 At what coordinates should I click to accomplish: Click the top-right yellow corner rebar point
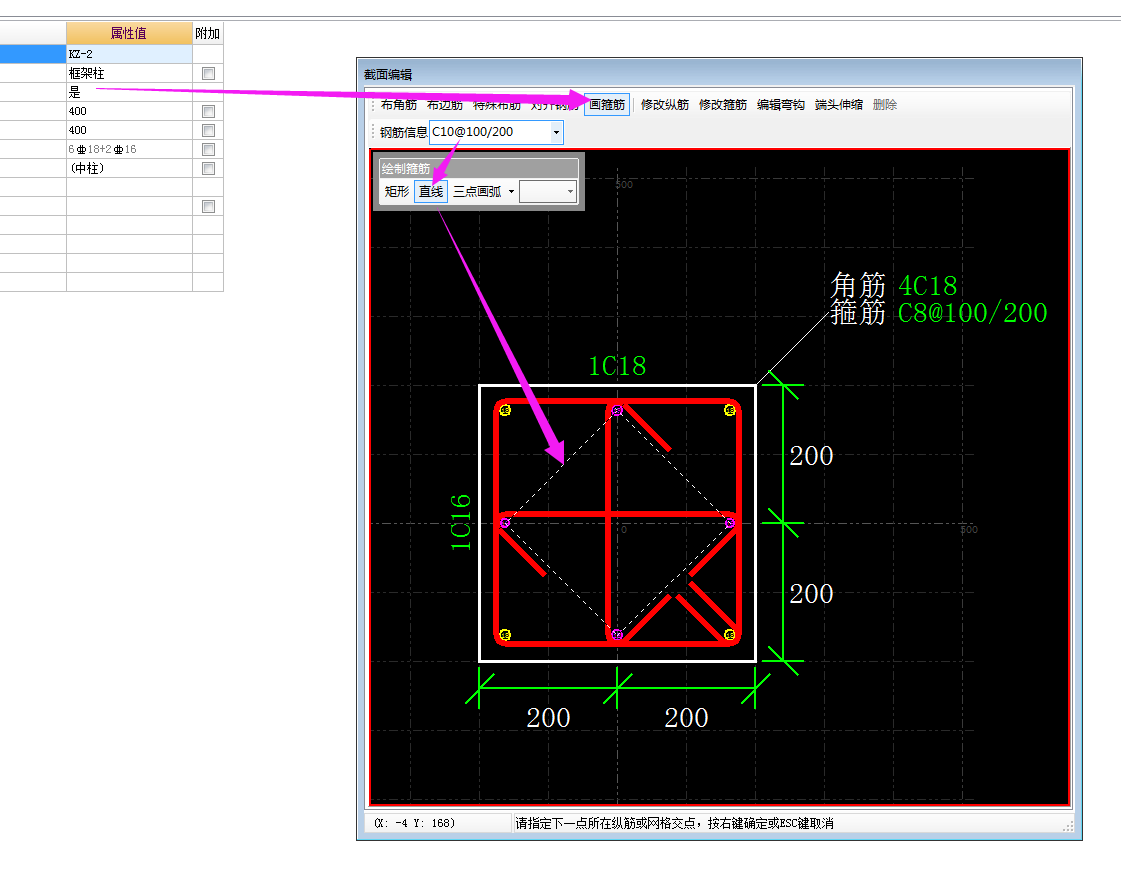click(729, 410)
